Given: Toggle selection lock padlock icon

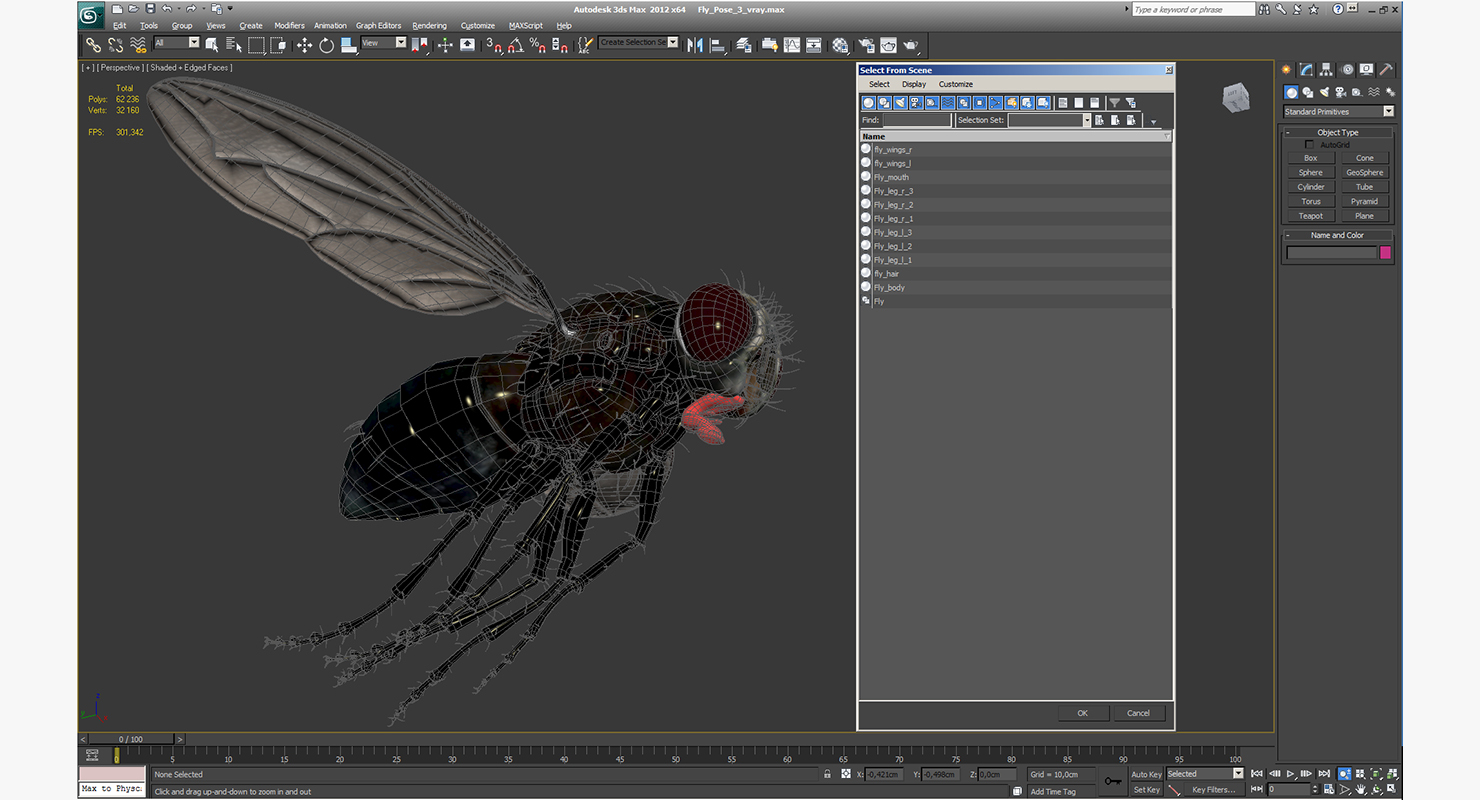Looking at the screenshot, I should click(827, 774).
